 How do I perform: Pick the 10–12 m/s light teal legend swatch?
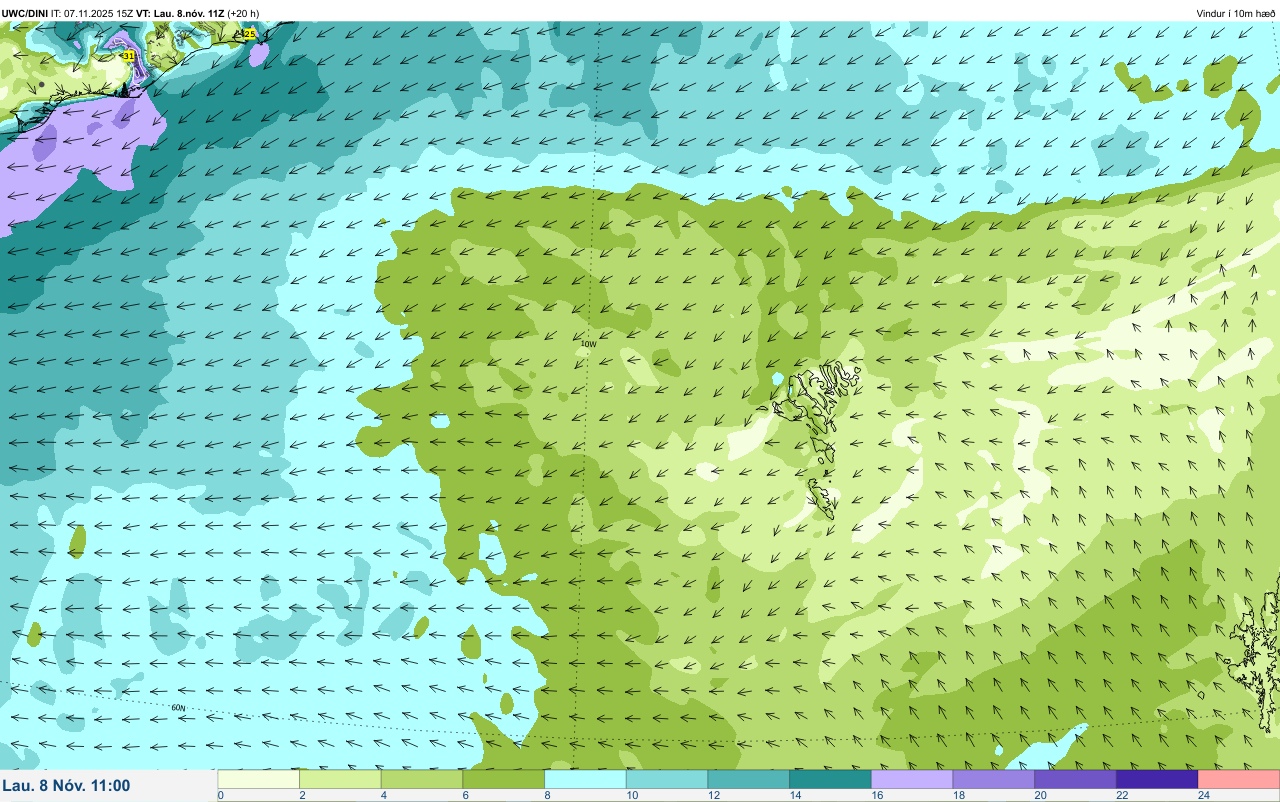point(667,778)
